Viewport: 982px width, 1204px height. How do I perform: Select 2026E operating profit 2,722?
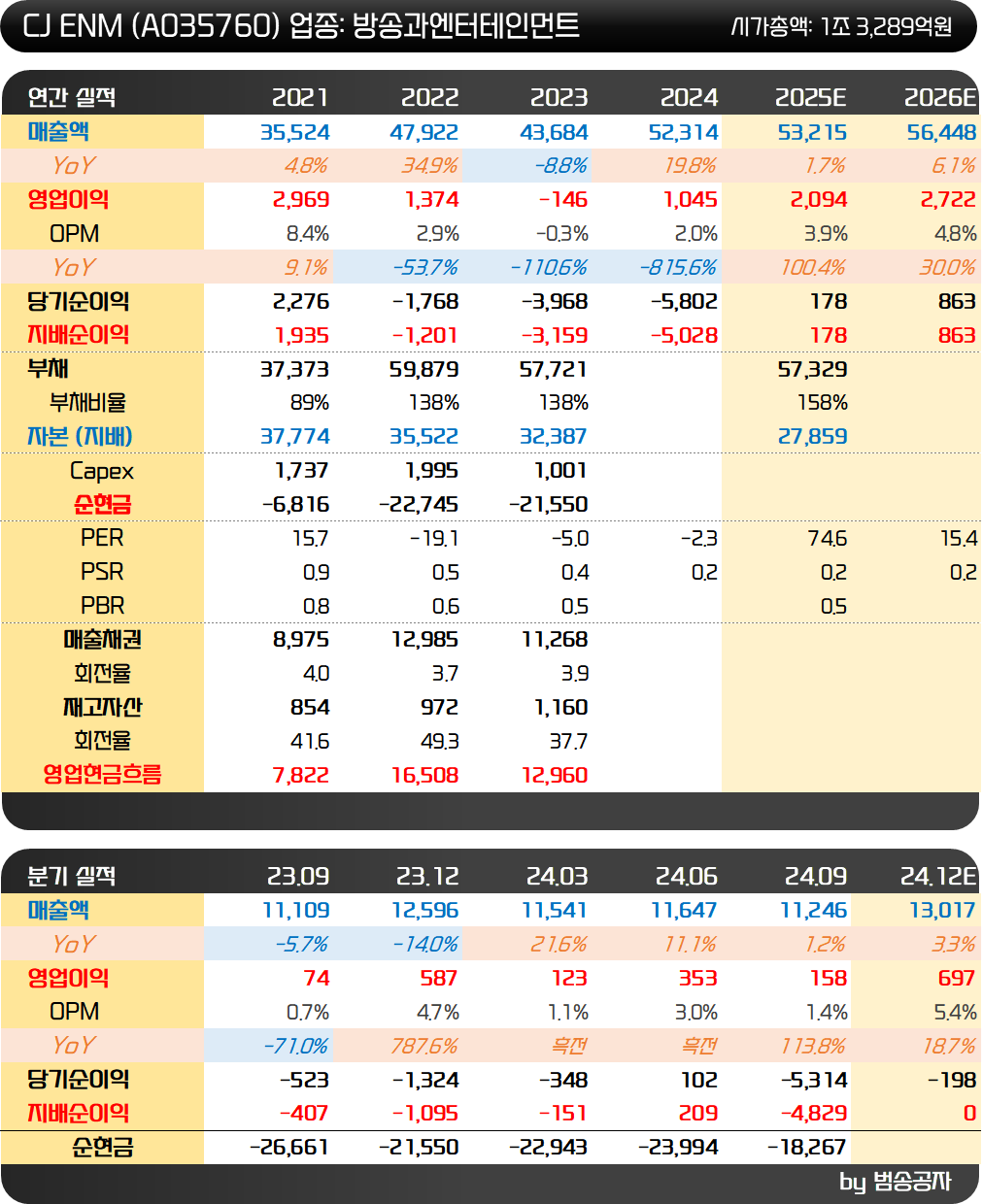click(948, 200)
